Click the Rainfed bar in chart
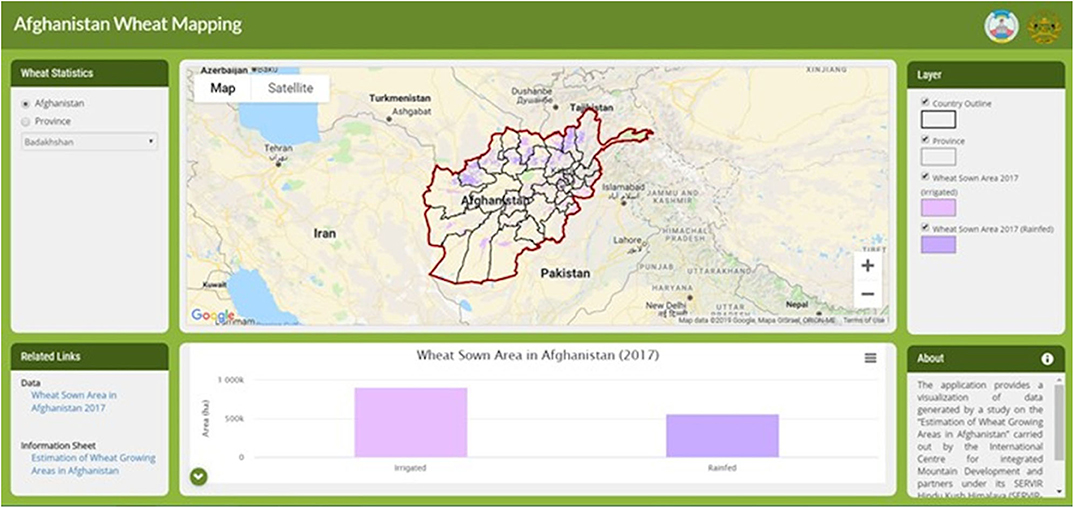This screenshot has width=1074, height=508. 723,435
